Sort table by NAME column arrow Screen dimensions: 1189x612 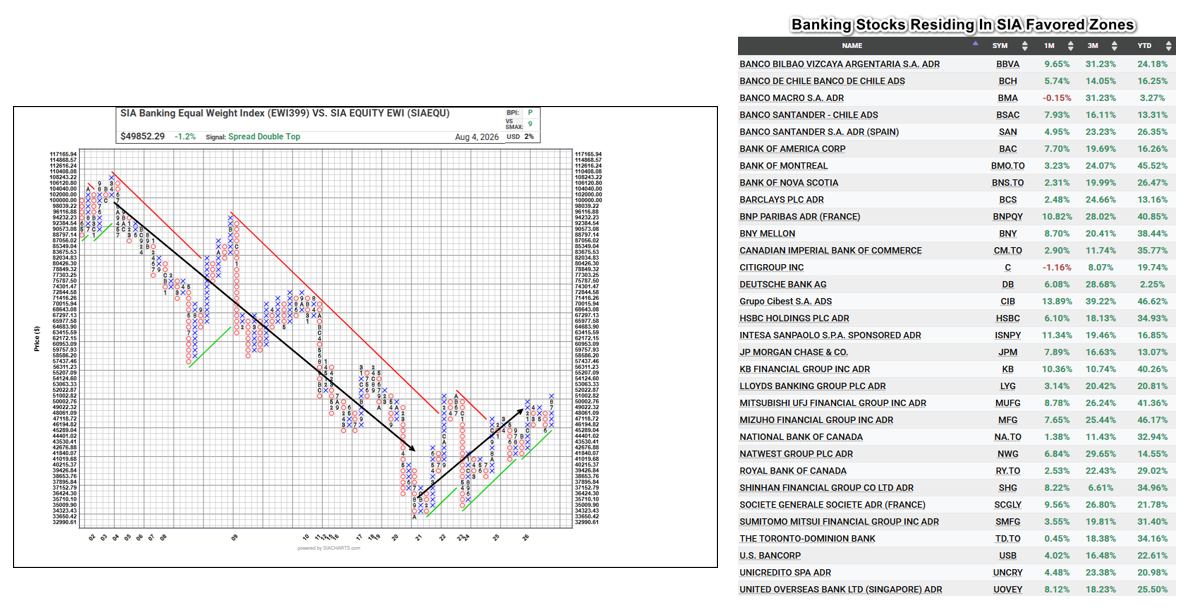coord(975,46)
